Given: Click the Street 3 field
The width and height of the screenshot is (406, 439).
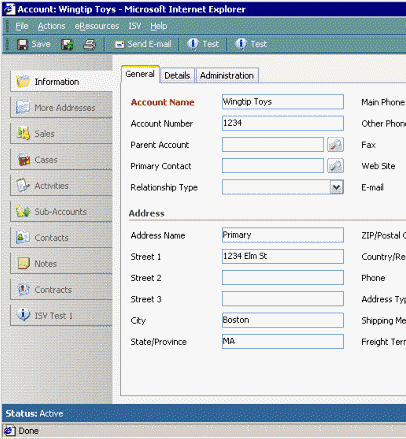Looking at the screenshot, I should point(283,299).
